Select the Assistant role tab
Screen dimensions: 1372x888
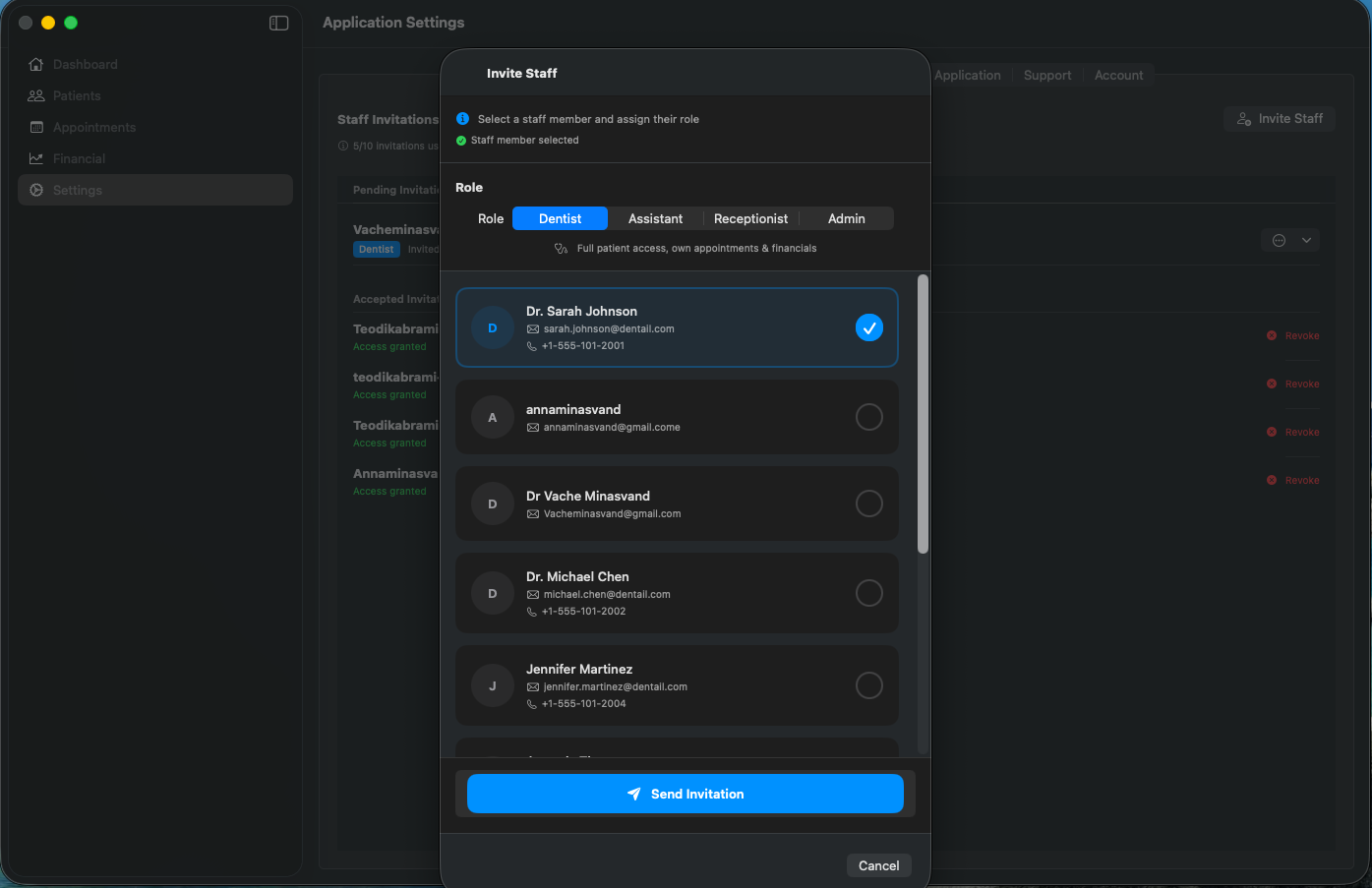(x=655, y=218)
